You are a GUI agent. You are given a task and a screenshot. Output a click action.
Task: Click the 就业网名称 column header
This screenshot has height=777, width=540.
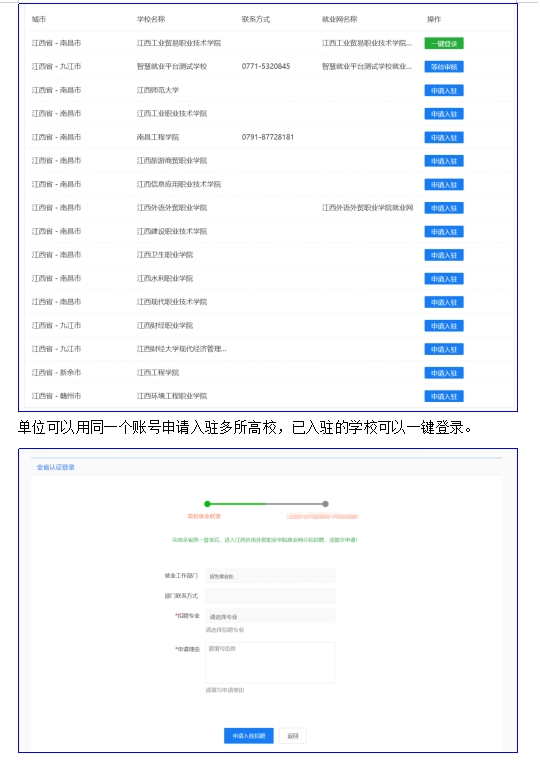point(339,19)
